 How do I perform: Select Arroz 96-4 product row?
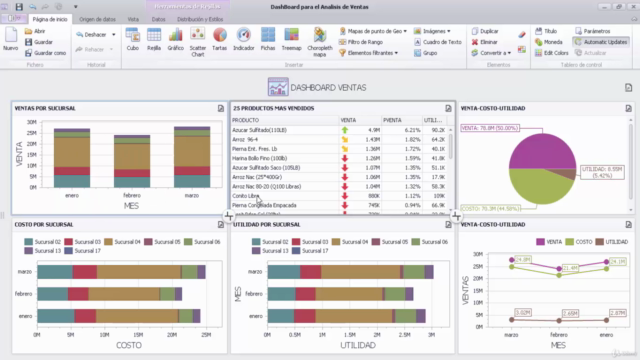[339, 140]
